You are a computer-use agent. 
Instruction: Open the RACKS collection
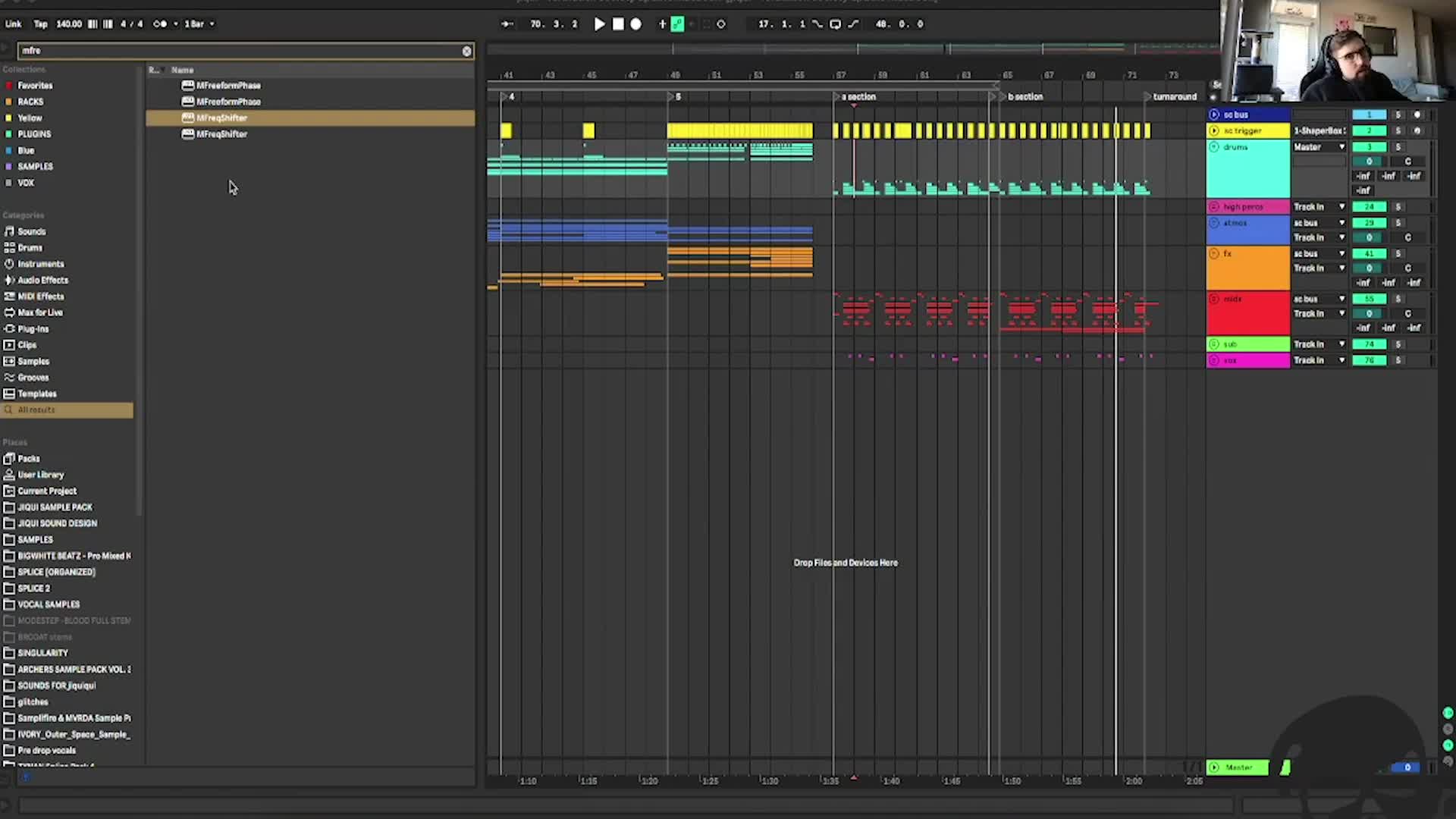click(x=30, y=102)
